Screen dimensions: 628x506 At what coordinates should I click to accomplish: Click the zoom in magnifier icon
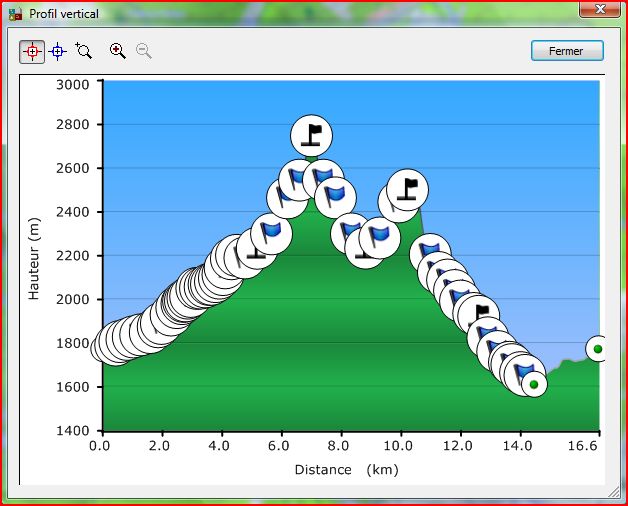click(118, 51)
